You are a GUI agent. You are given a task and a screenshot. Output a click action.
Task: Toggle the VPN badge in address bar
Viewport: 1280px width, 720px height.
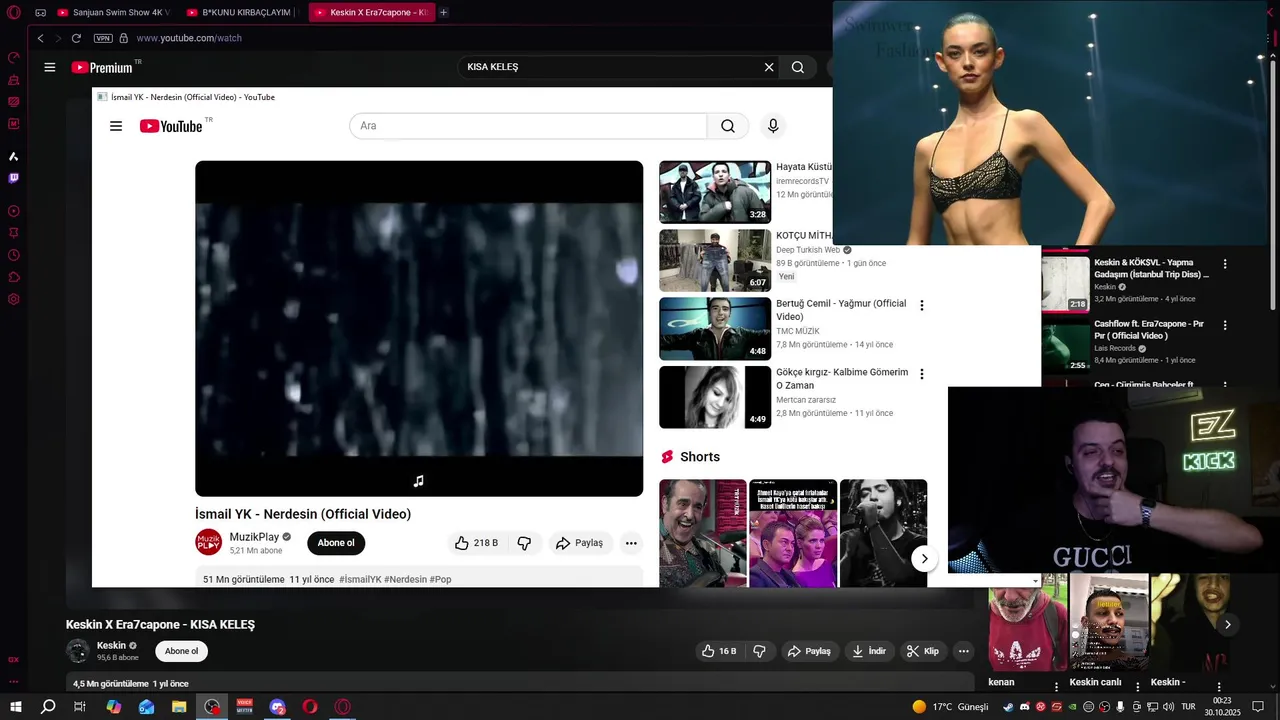103,38
